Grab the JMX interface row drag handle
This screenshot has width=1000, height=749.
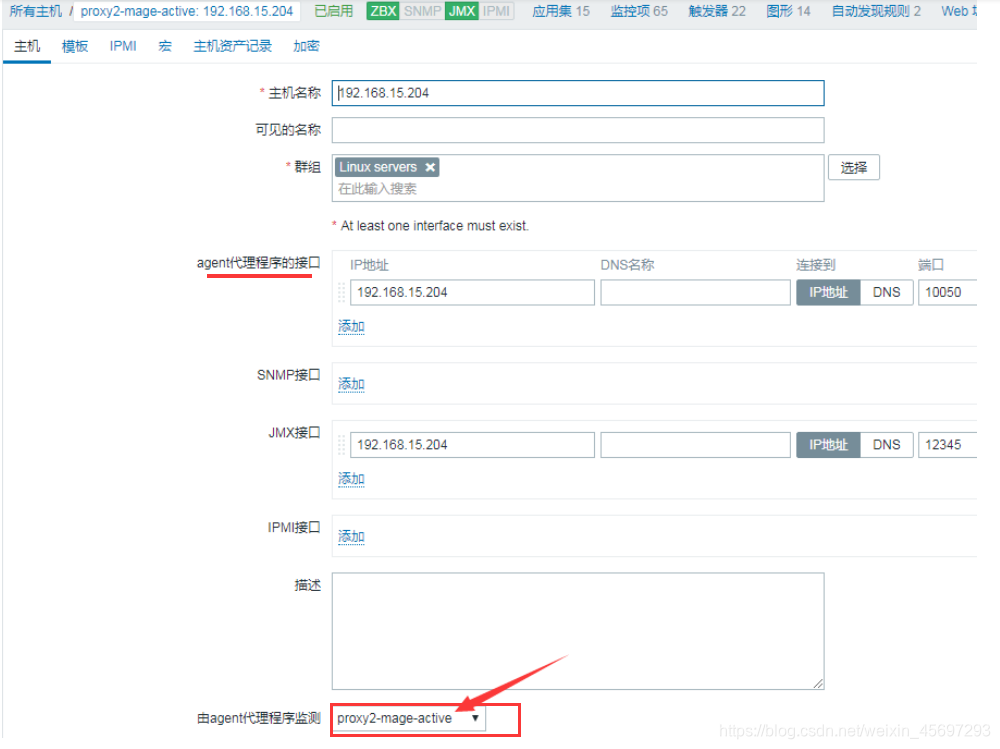(341, 445)
